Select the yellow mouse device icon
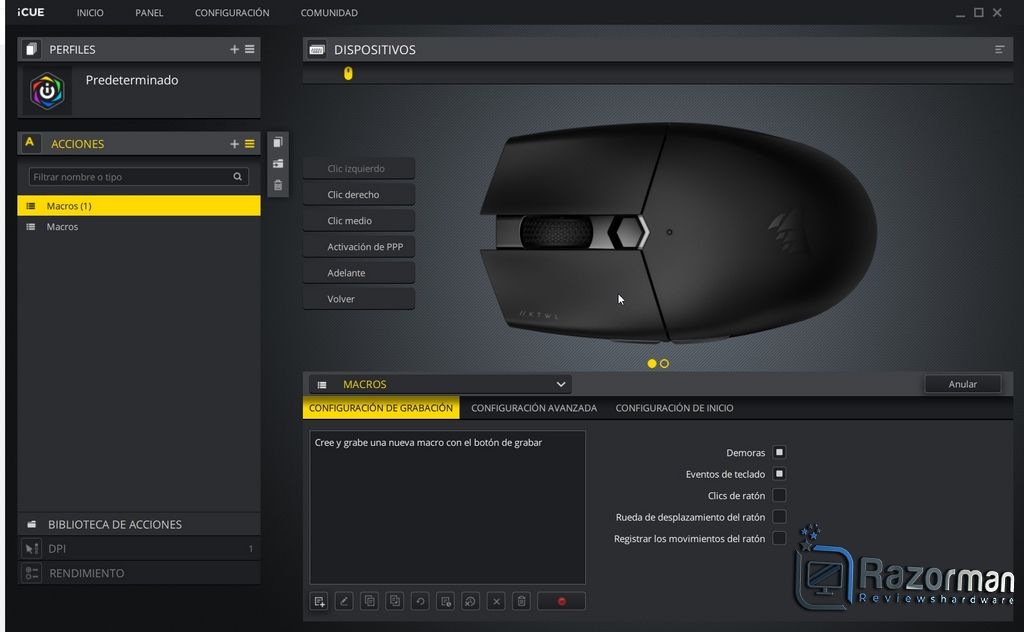1024x632 pixels. tap(348, 73)
